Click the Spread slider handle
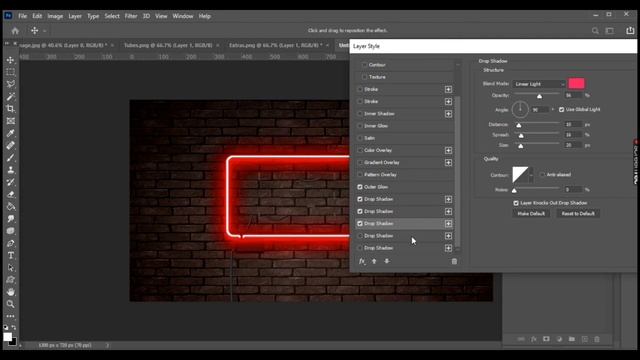Screen dimensions: 640x360 click(521, 136)
